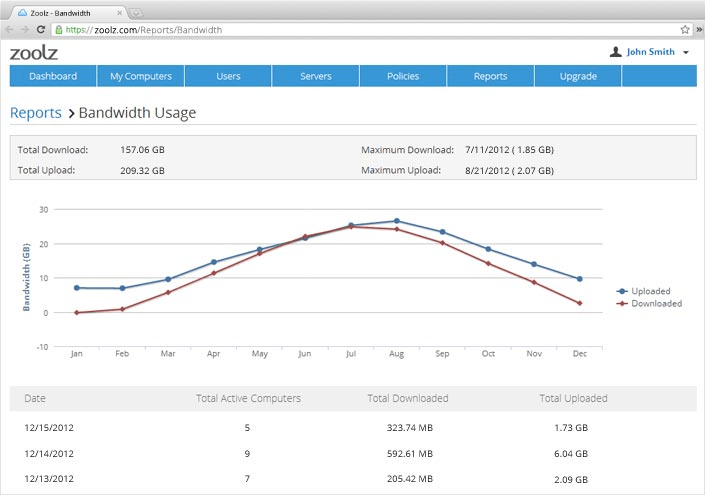Click the Bandwidth Usage page heading
The height and width of the screenshot is (495, 705).
137,113
